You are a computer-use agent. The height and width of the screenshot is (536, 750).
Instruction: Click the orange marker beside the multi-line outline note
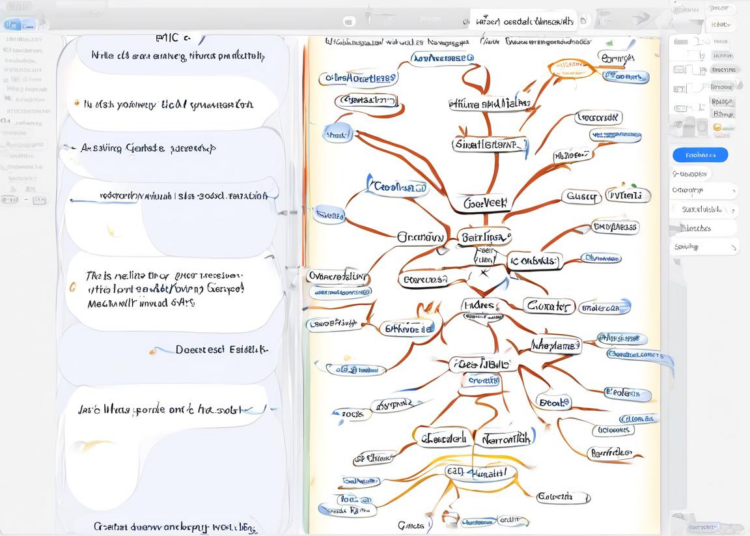point(71,286)
